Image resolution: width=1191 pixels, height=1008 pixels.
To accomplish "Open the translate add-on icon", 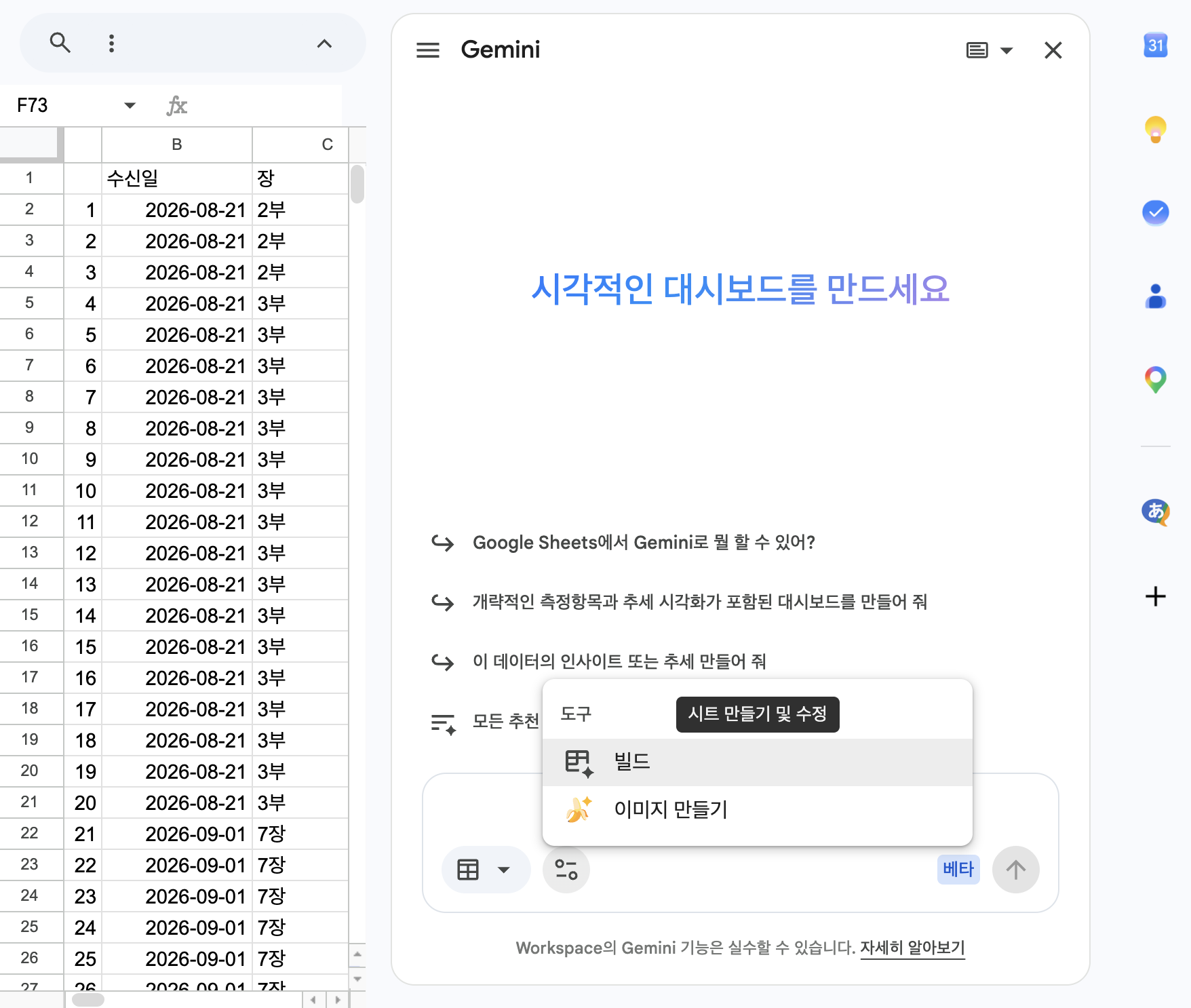I will (x=1156, y=512).
